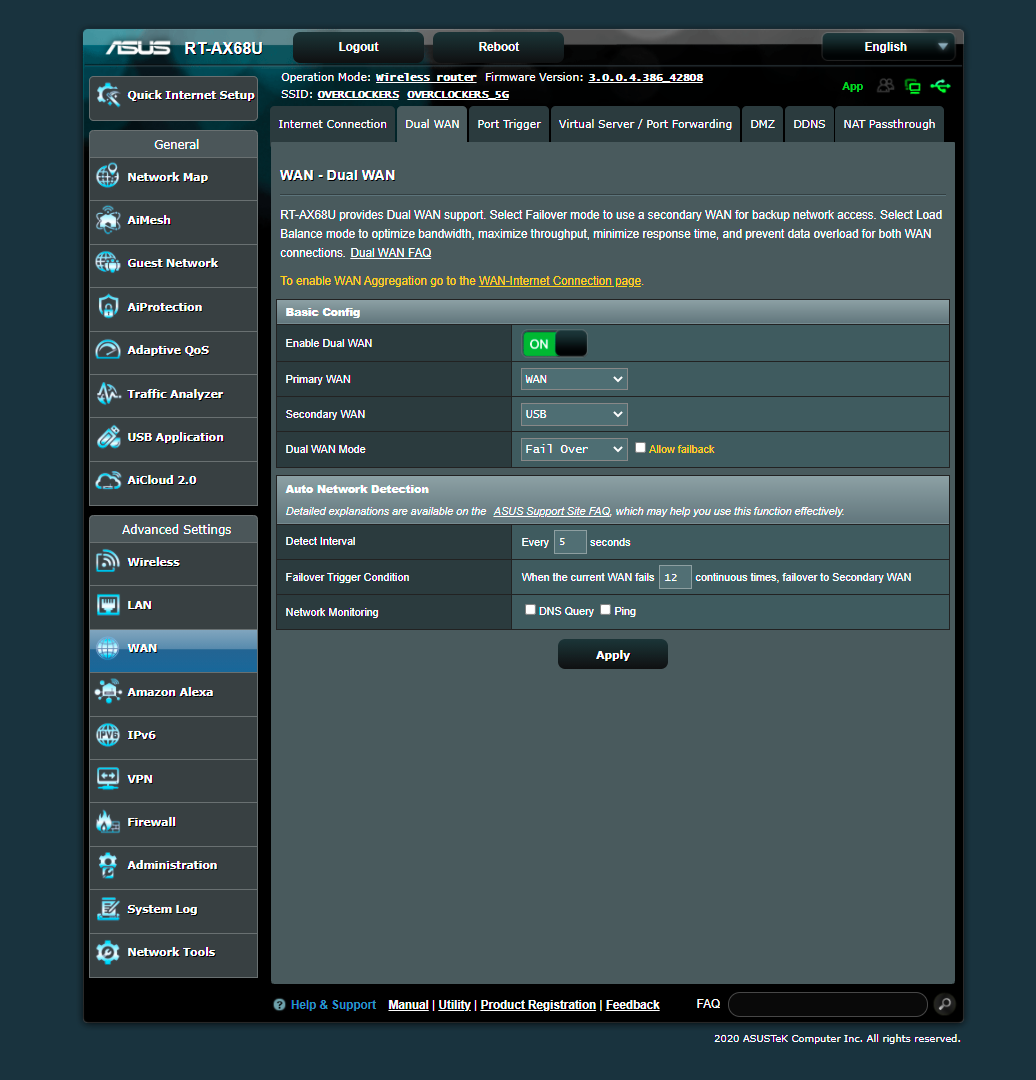Switch to Internet Connection tab
The height and width of the screenshot is (1080, 1036).
(x=333, y=124)
